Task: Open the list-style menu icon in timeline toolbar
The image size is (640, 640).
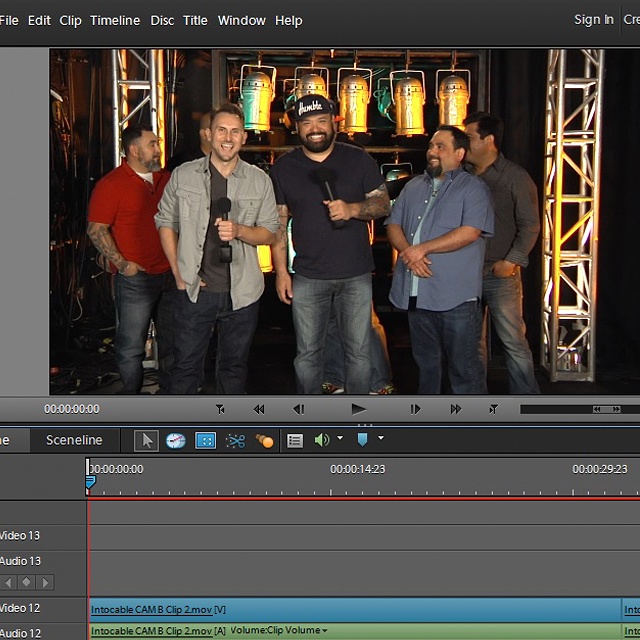Action: pyautogui.click(x=295, y=440)
